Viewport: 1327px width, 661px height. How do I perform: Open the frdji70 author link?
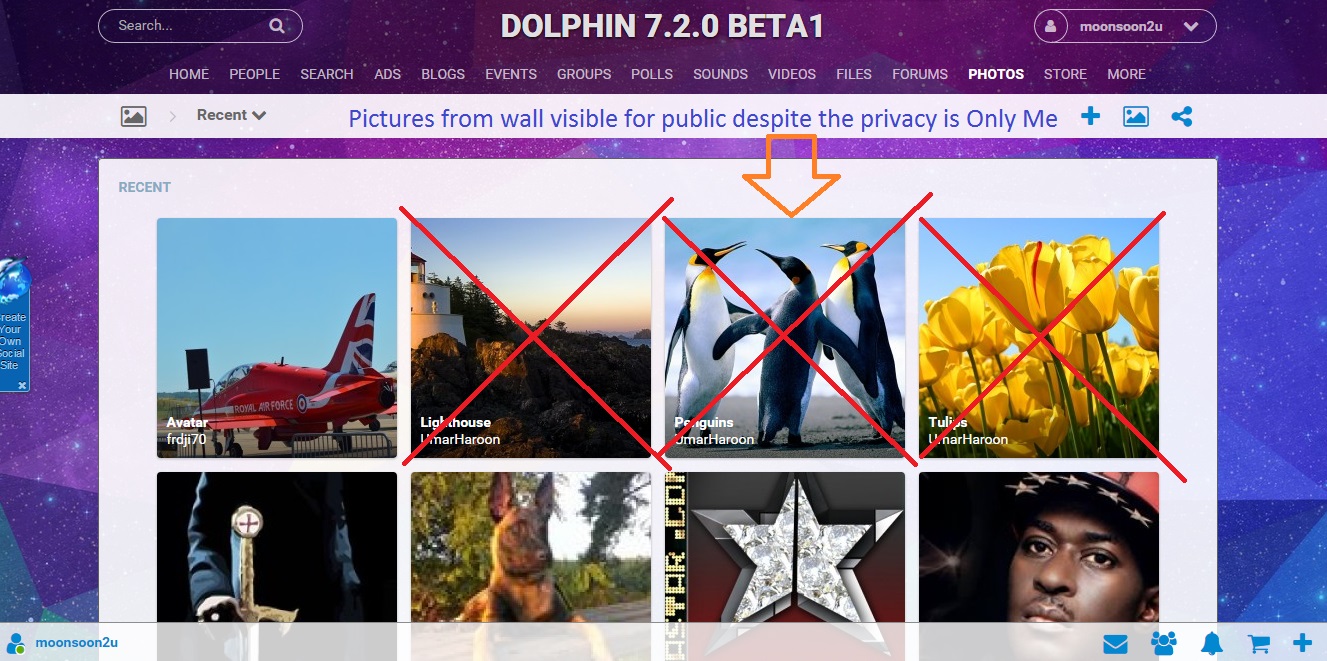tap(188, 439)
